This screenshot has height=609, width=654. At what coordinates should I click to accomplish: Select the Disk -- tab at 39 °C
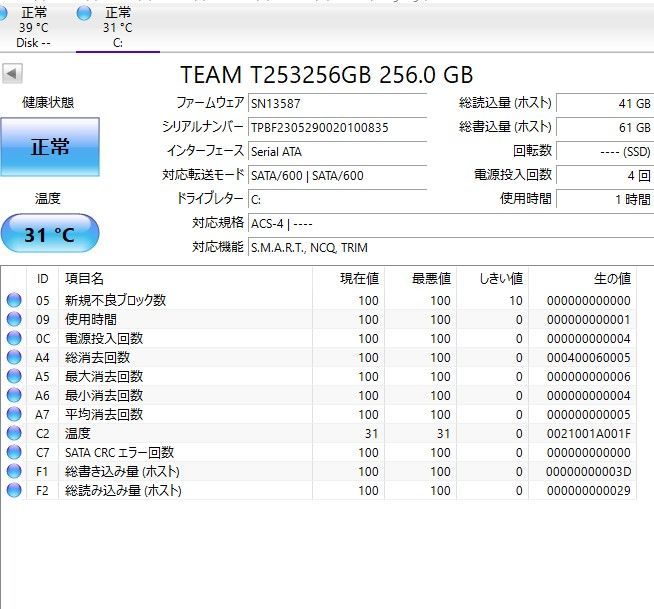(33, 27)
